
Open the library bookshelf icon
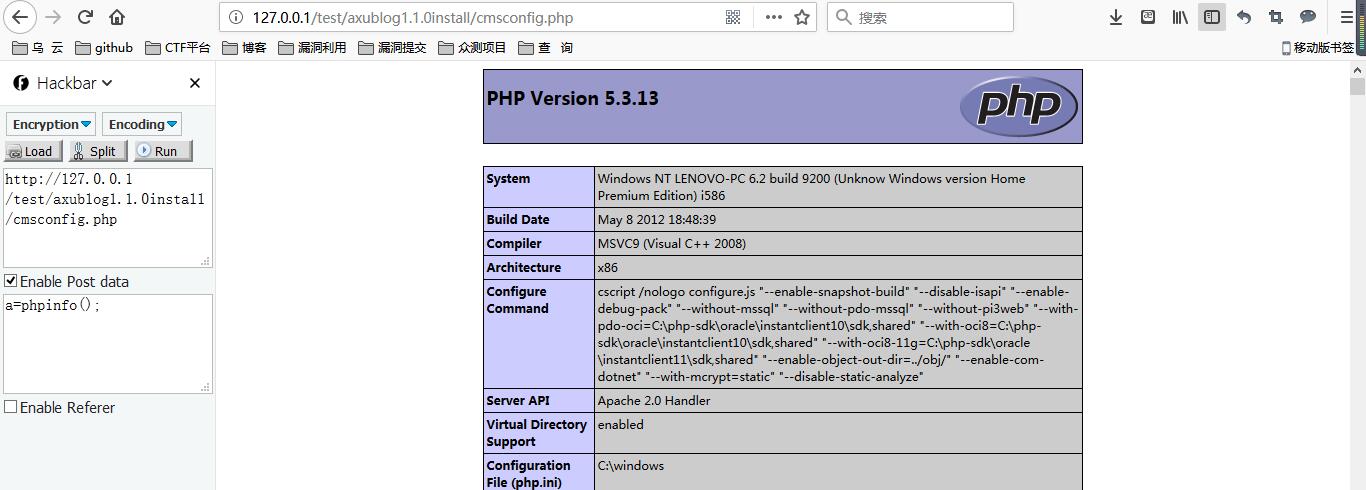[1180, 17]
